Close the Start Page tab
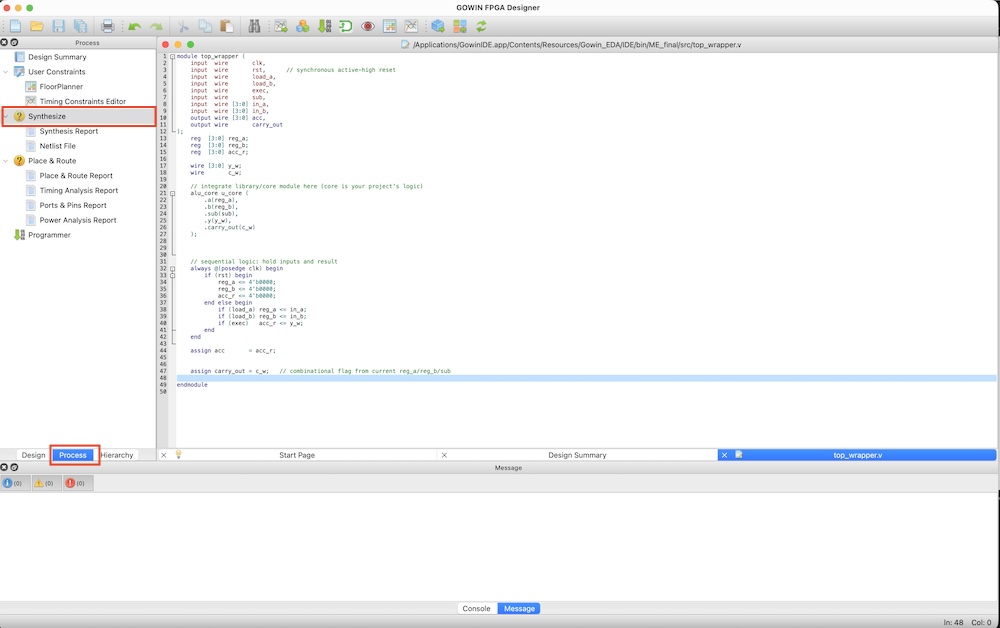 164,455
